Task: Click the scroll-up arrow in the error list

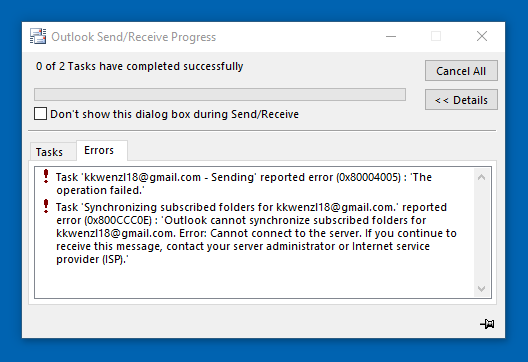Action: click(x=482, y=177)
